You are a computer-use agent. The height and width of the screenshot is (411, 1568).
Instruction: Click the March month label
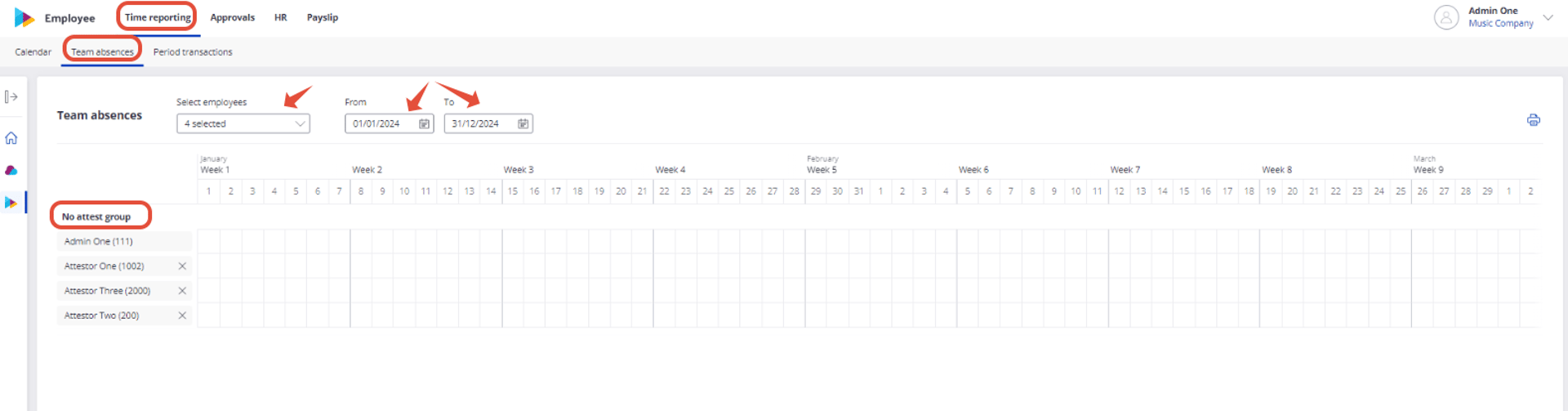[x=1424, y=159]
